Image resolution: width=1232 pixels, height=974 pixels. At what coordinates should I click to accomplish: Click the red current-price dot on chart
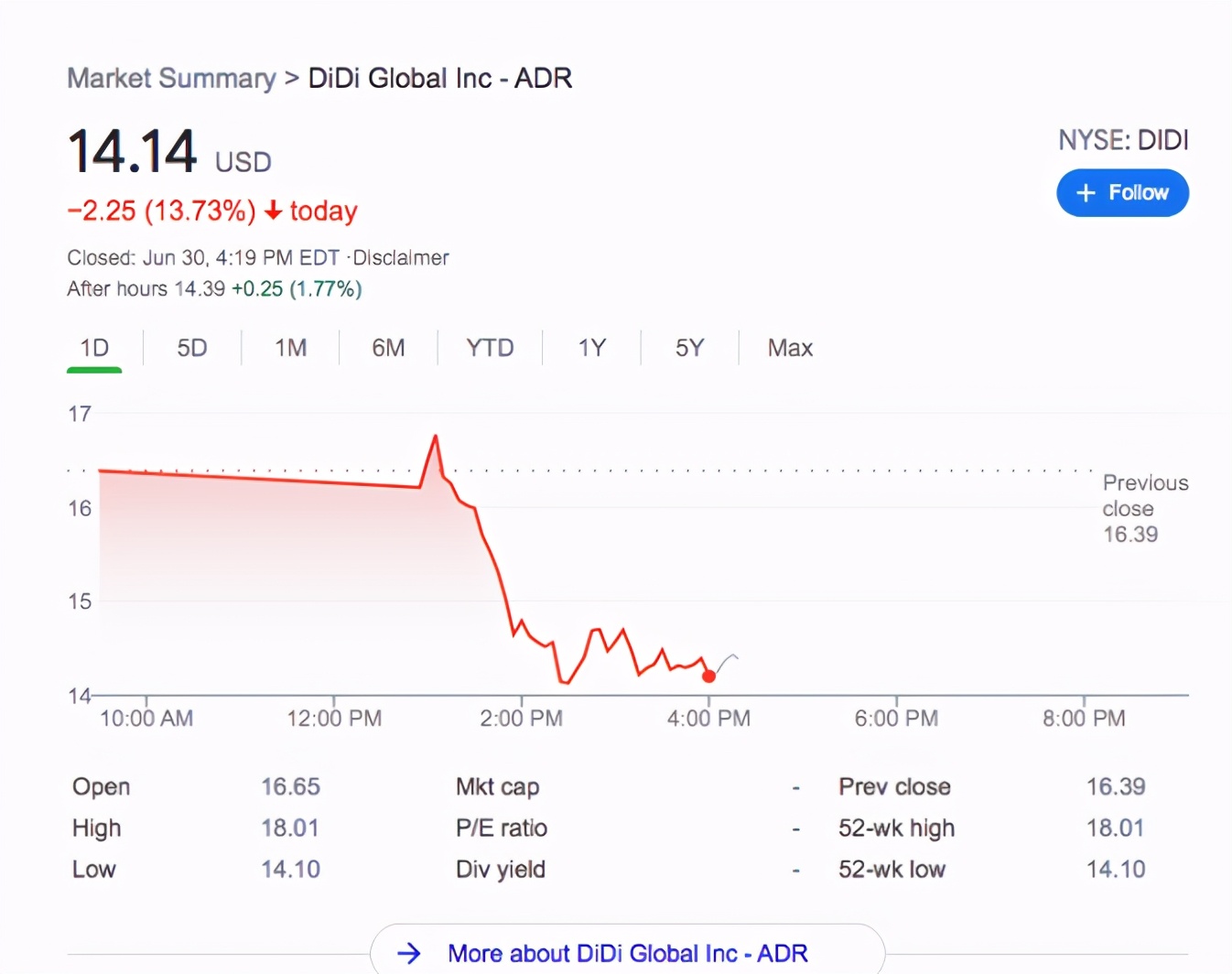tap(708, 676)
